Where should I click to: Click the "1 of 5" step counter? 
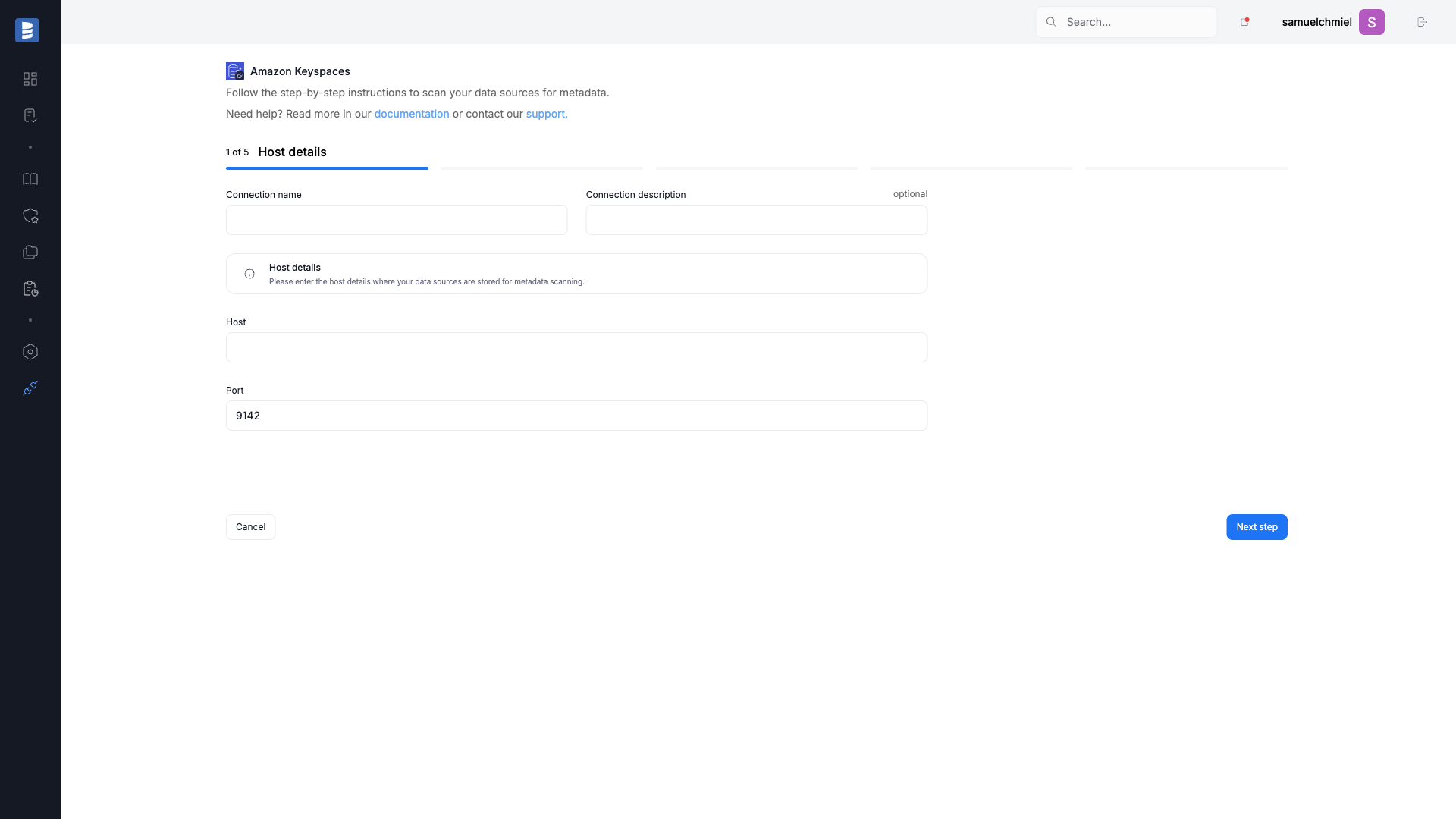point(237,152)
